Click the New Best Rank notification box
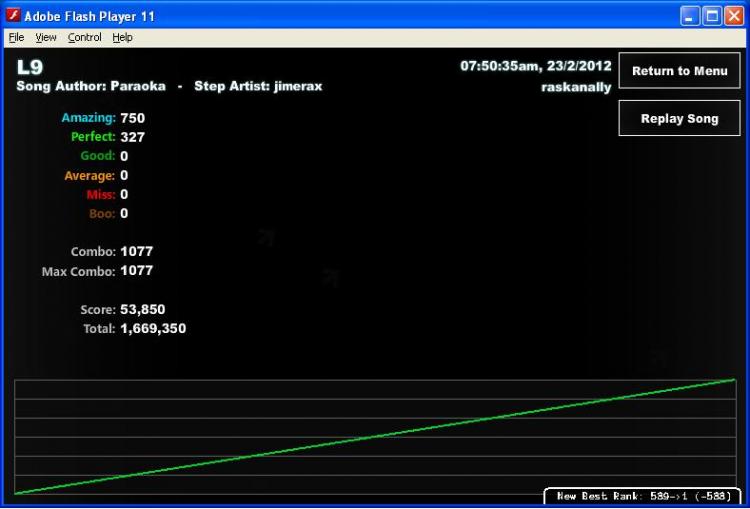The width and height of the screenshot is (750, 509). (x=642, y=496)
